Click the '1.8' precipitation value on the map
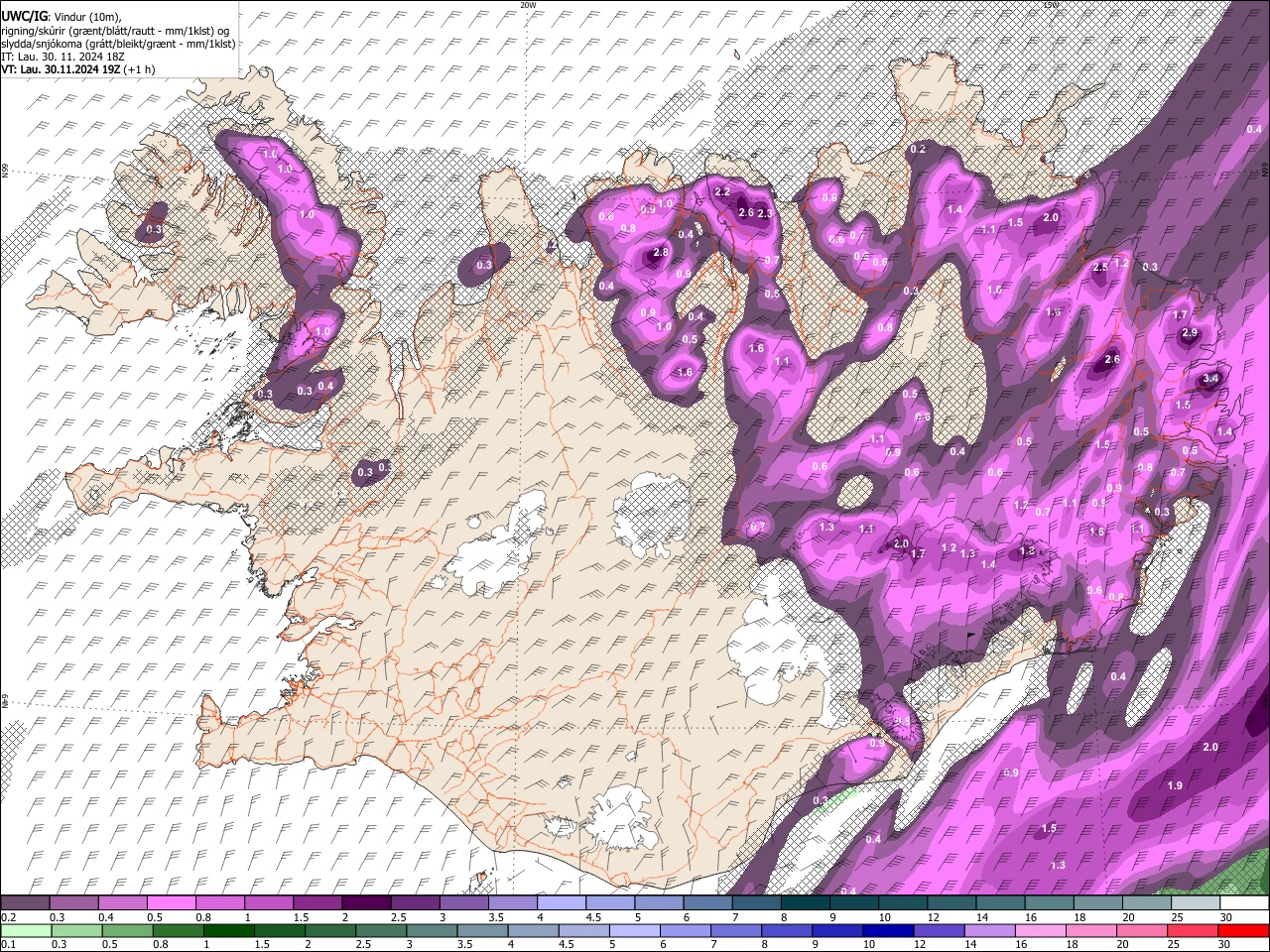The width and height of the screenshot is (1270, 952). click(1028, 551)
